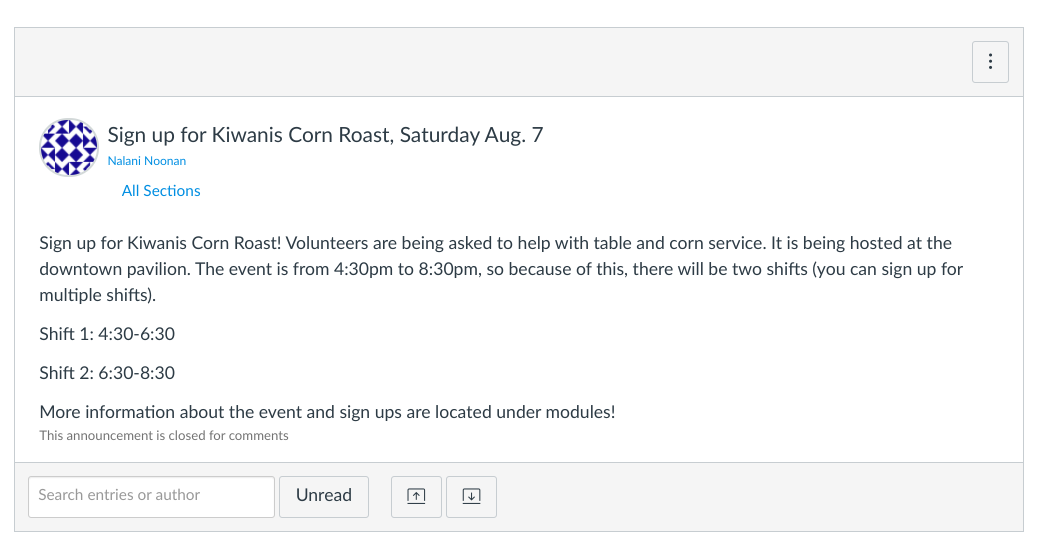Click the line beginning with downtown pavilion

click(500, 270)
